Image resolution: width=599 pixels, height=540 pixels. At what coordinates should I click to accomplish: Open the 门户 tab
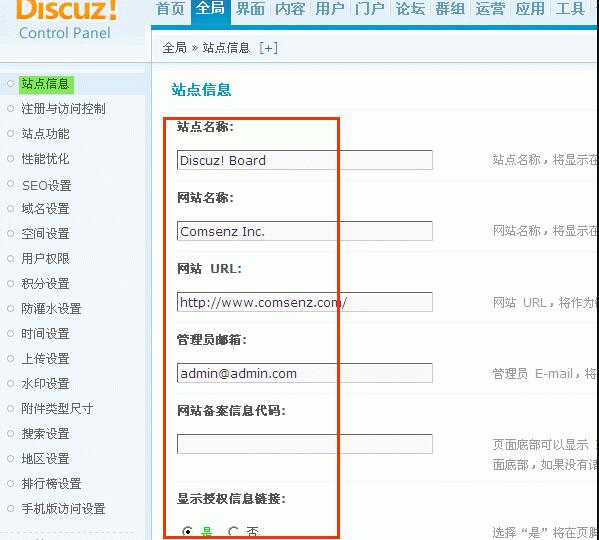coord(369,8)
